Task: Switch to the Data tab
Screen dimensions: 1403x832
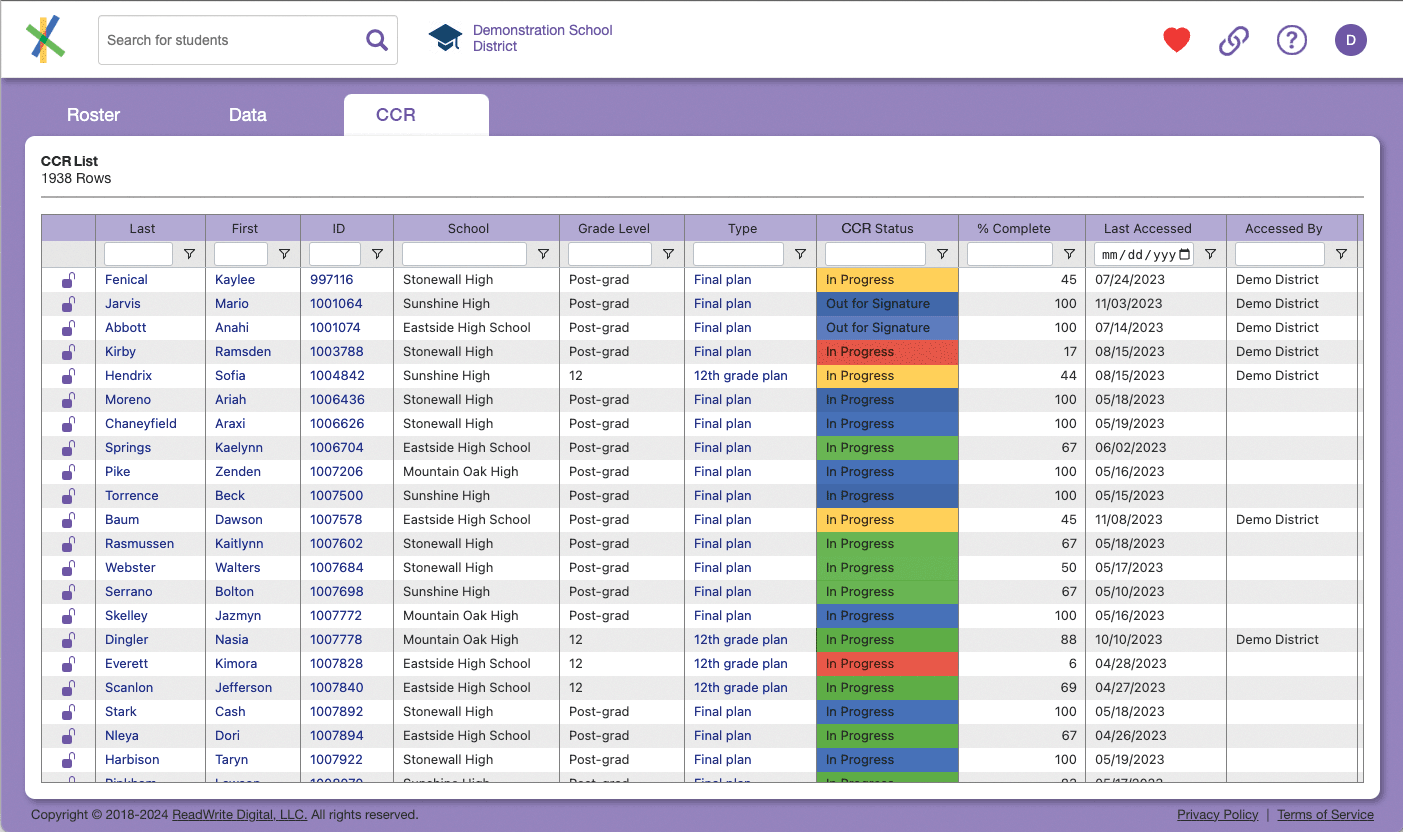Action: coord(247,115)
